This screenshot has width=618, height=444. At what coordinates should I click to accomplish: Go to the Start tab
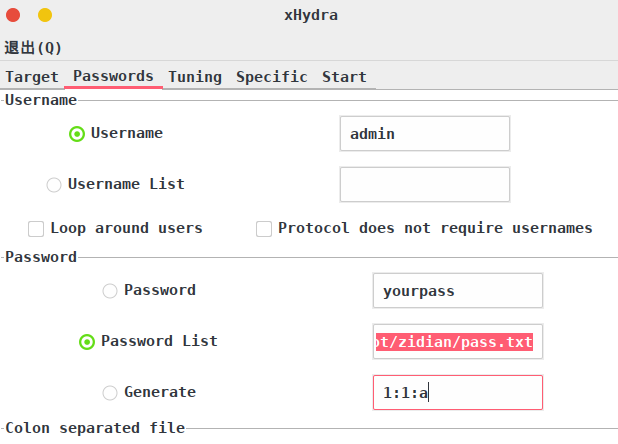344,77
